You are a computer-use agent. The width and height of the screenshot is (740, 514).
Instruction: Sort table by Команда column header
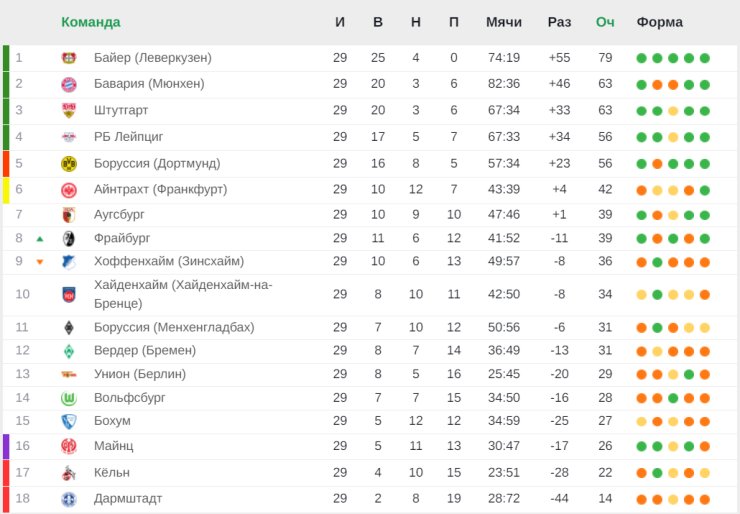[x=91, y=22]
